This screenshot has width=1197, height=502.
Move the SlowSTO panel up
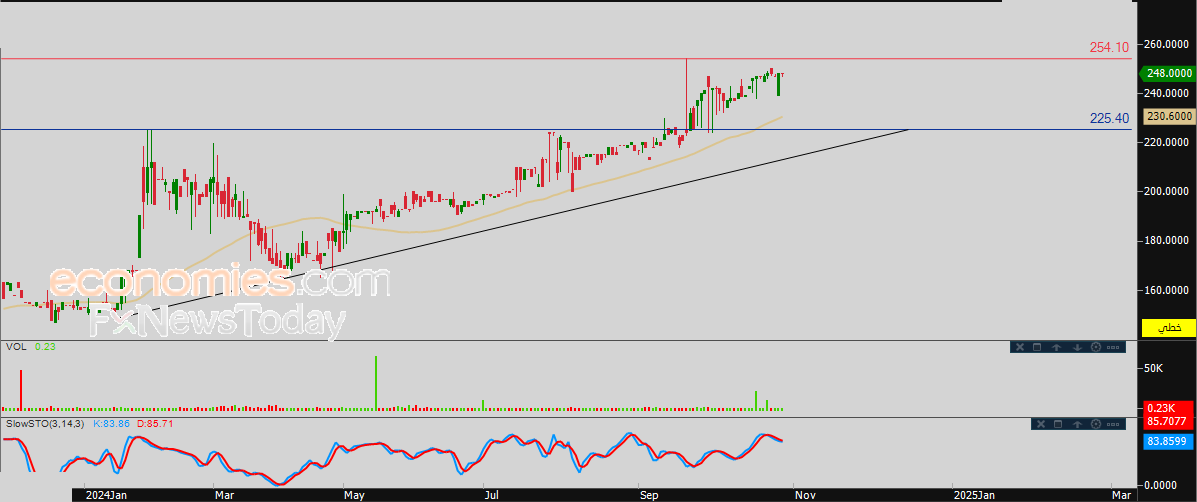1077,424
